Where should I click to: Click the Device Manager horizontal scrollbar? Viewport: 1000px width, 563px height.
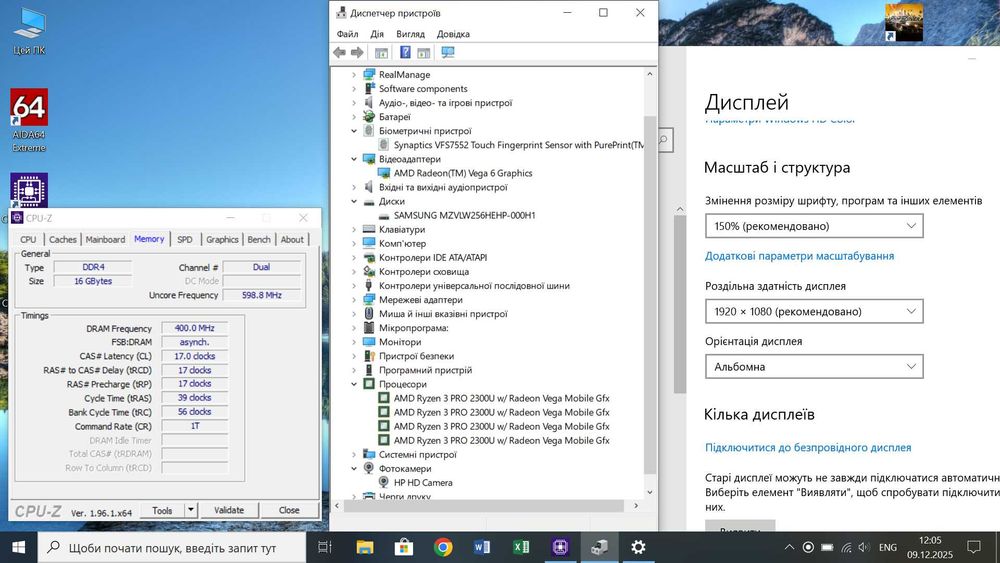point(483,506)
